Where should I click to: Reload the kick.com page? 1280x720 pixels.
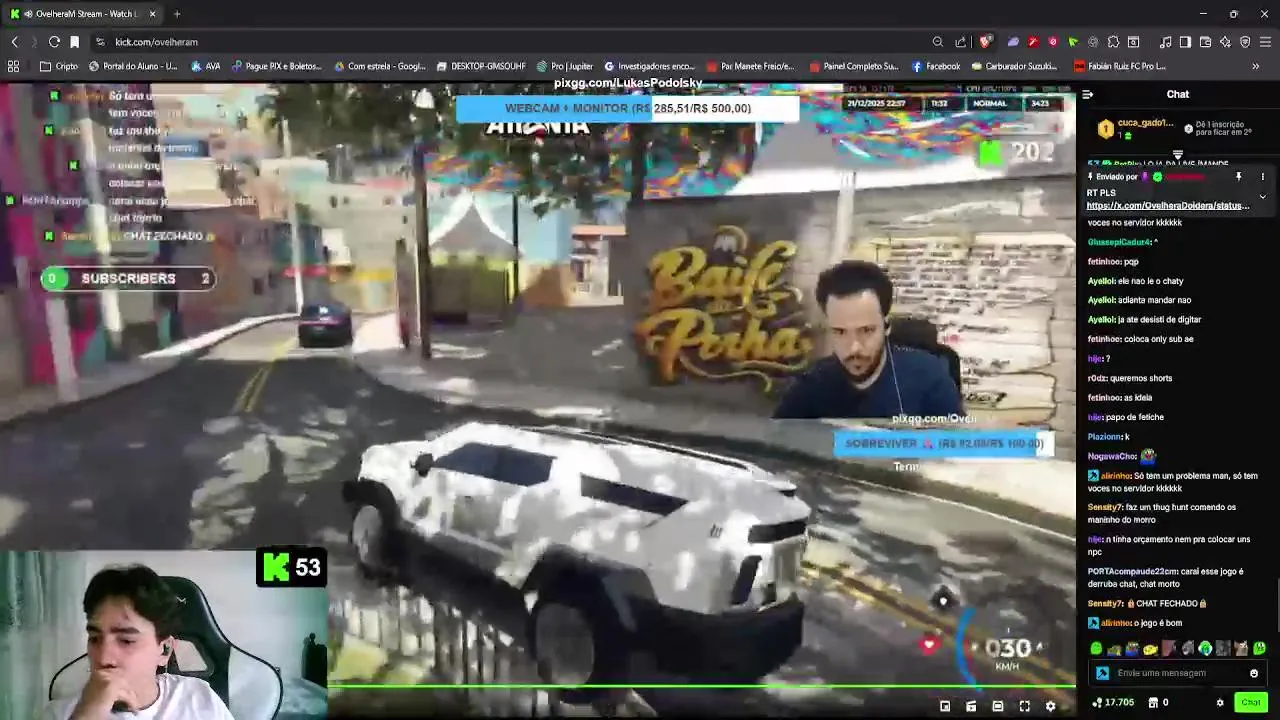[54, 42]
